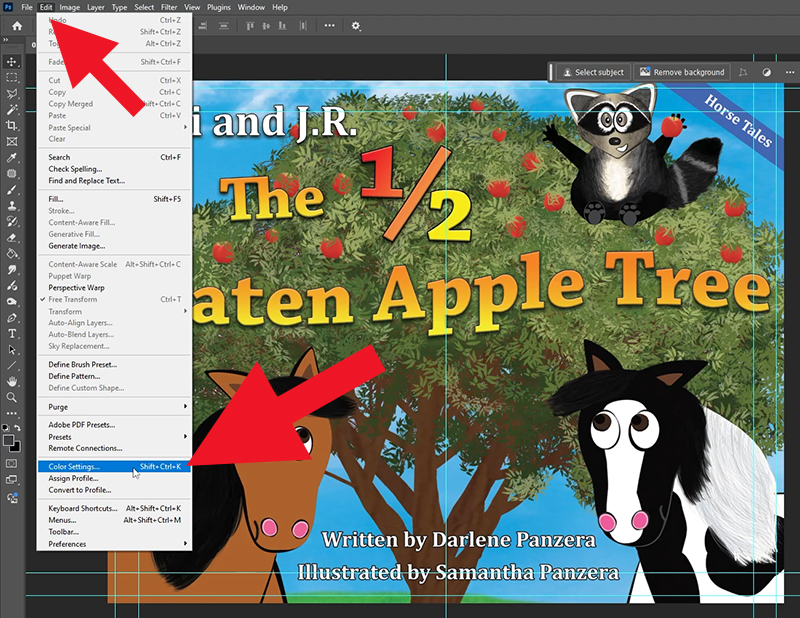Choose Generate Image menu entry

[x=114, y=246]
